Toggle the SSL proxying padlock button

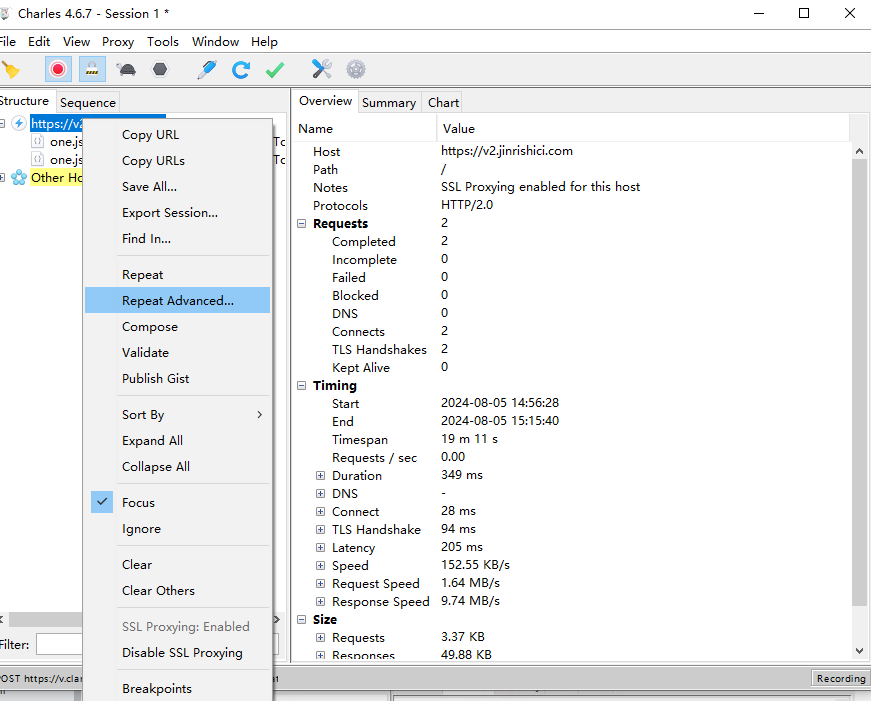pos(92,69)
